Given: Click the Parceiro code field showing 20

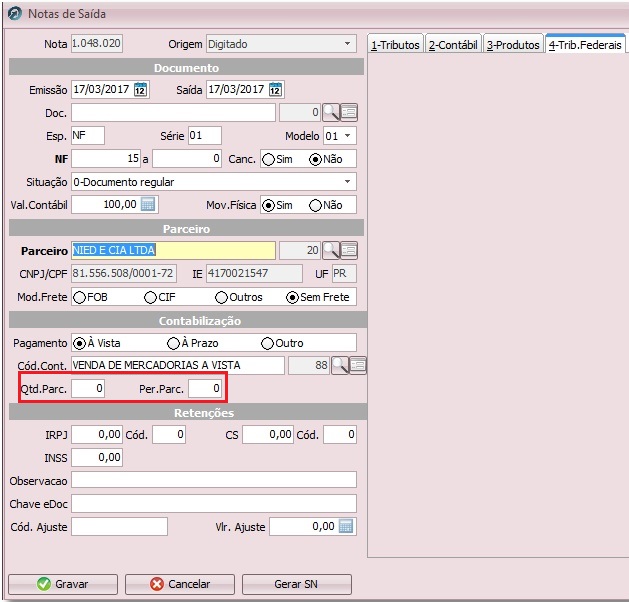Looking at the screenshot, I should 300,251.
